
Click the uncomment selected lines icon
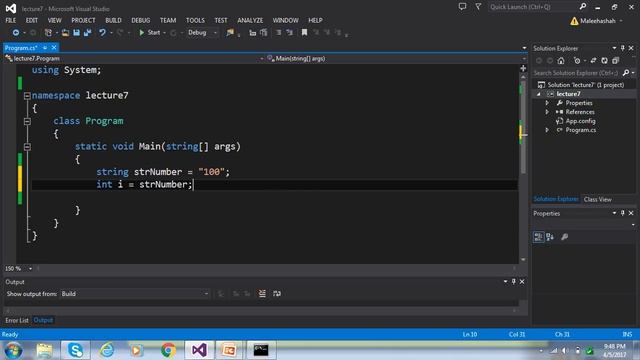pos(289,33)
